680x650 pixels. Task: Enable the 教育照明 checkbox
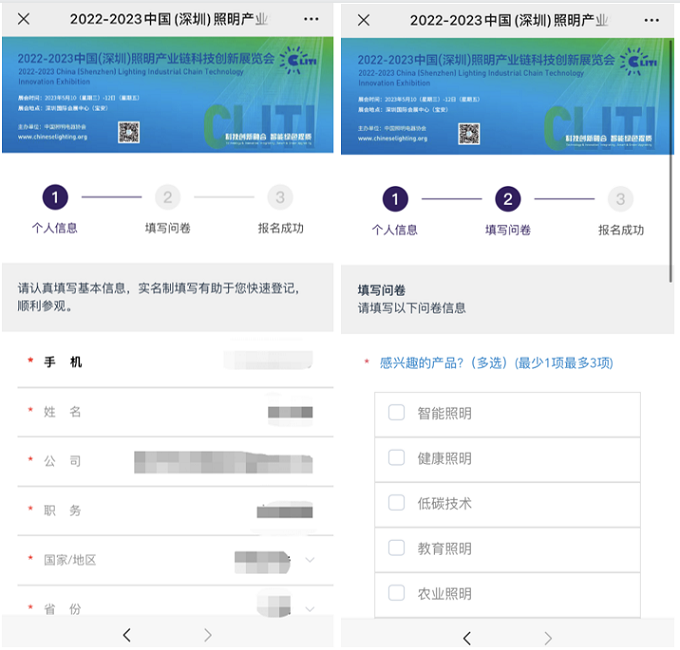coord(397,548)
